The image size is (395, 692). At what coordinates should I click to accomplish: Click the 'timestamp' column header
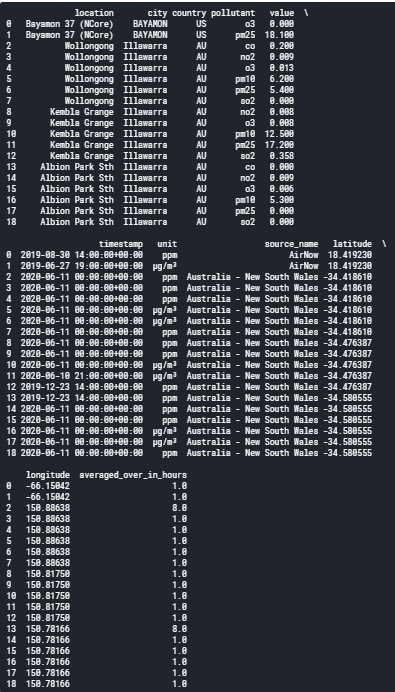coord(121,244)
